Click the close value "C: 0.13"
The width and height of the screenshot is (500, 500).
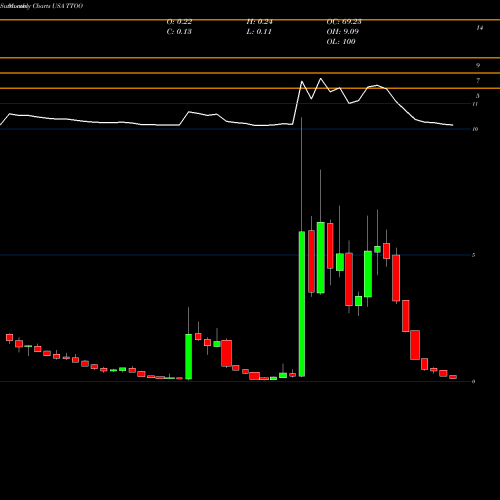[179, 32]
